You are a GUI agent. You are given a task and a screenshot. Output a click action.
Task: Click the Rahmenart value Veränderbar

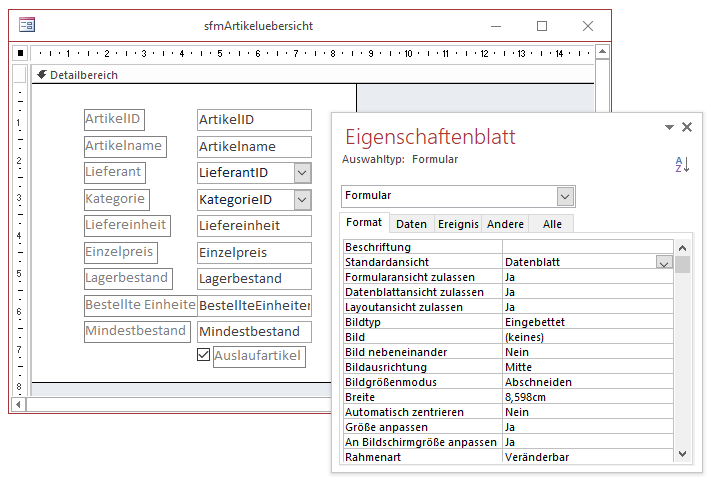point(587,457)
